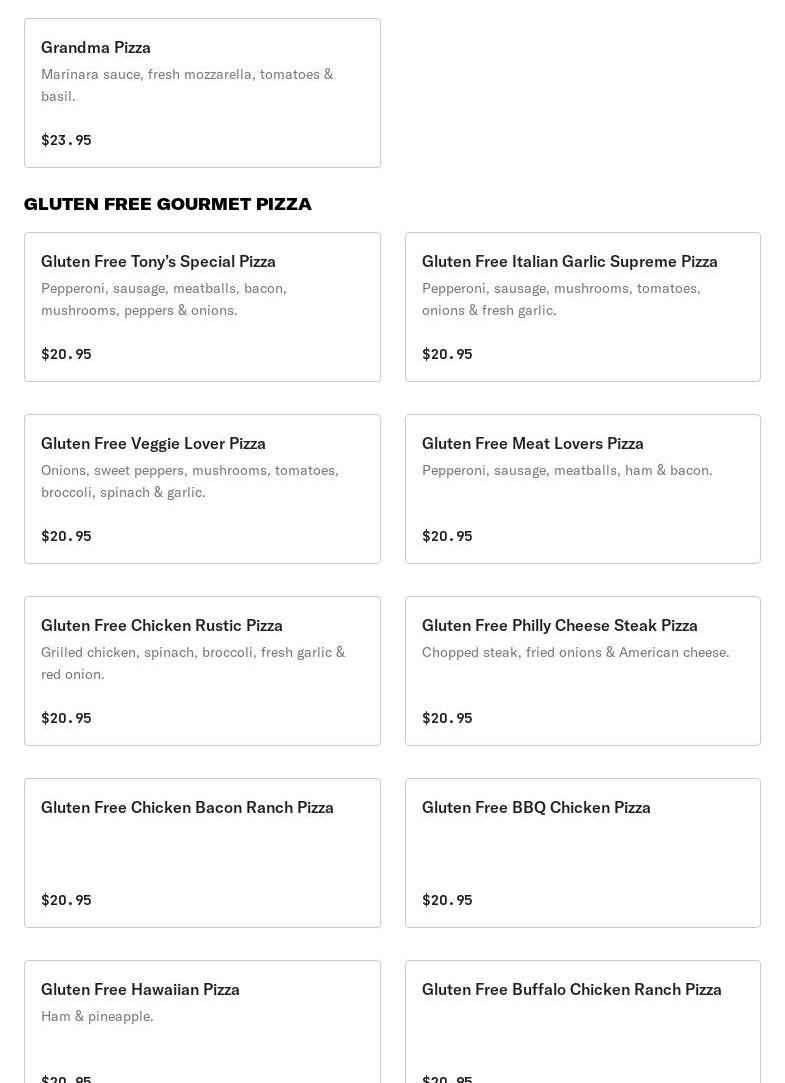Click the Ham & pineapple description
The width and height of the screenshot is (785, 1083).
click(x=97, y=1016)
